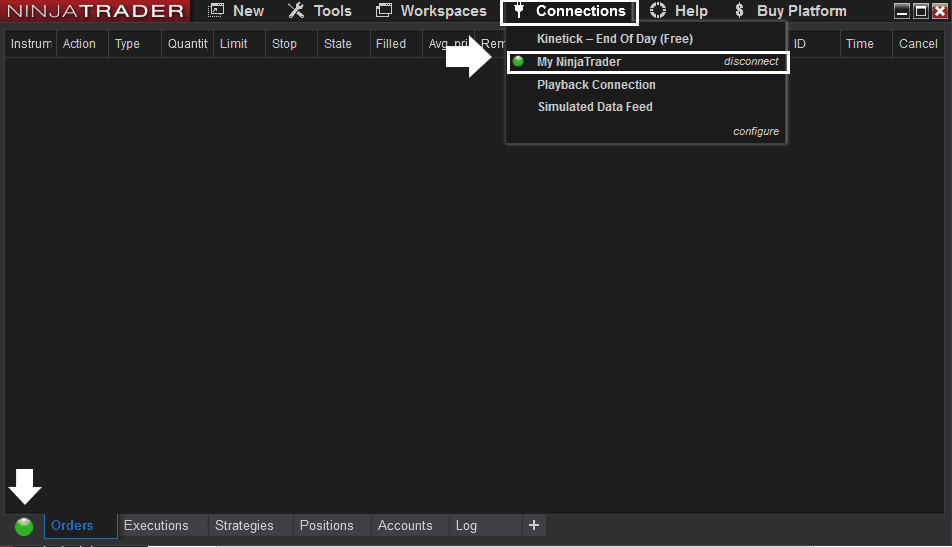Screen dimensions: 952x547
Task: Click the Action column header
Action: pyautogui.click(x=83, y=44)
